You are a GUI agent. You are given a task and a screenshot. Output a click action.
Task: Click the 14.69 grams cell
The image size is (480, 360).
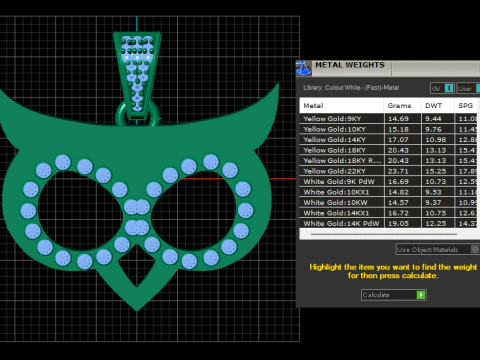point(403,119)
